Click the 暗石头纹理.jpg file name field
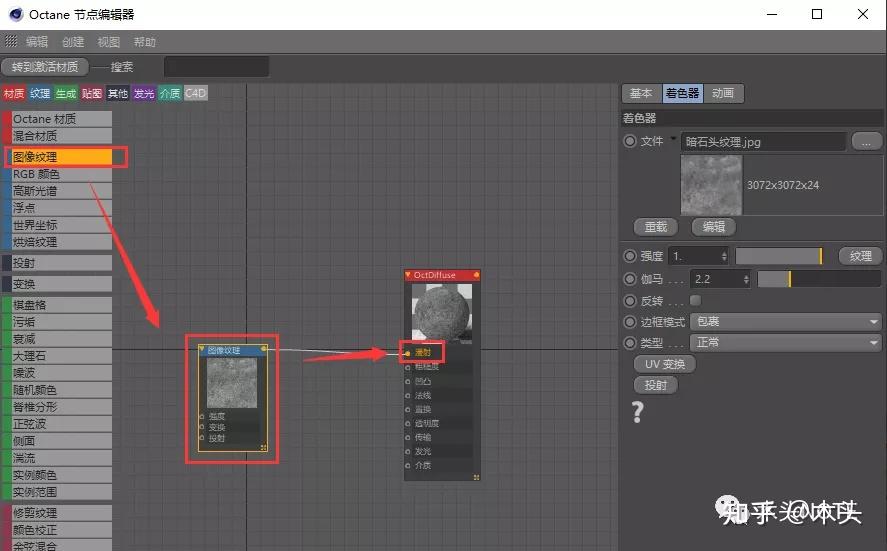 click(763, 141)
